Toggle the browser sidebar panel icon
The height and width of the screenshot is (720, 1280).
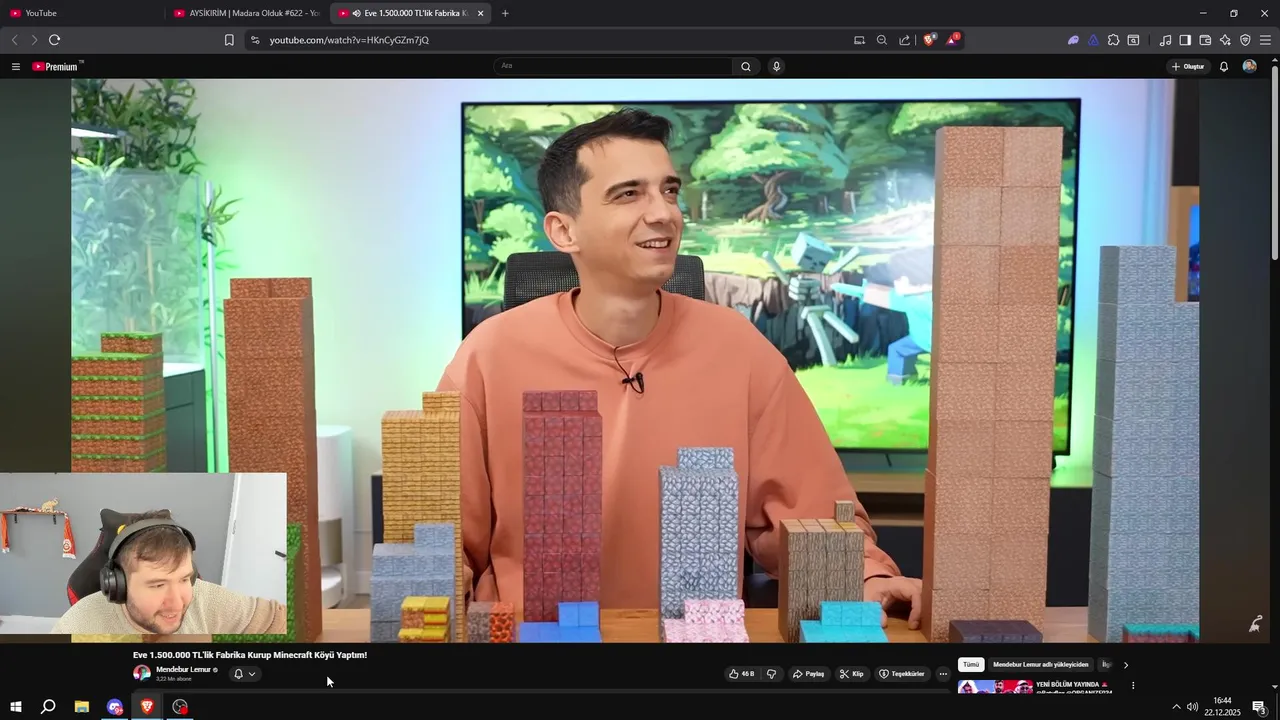(x=1185, y=40)
